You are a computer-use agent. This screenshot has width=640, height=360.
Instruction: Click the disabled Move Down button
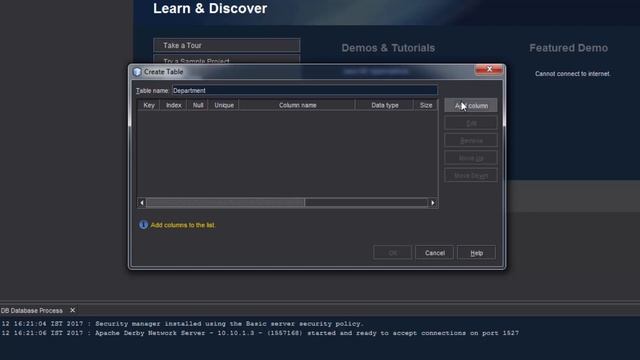[471, 176]
